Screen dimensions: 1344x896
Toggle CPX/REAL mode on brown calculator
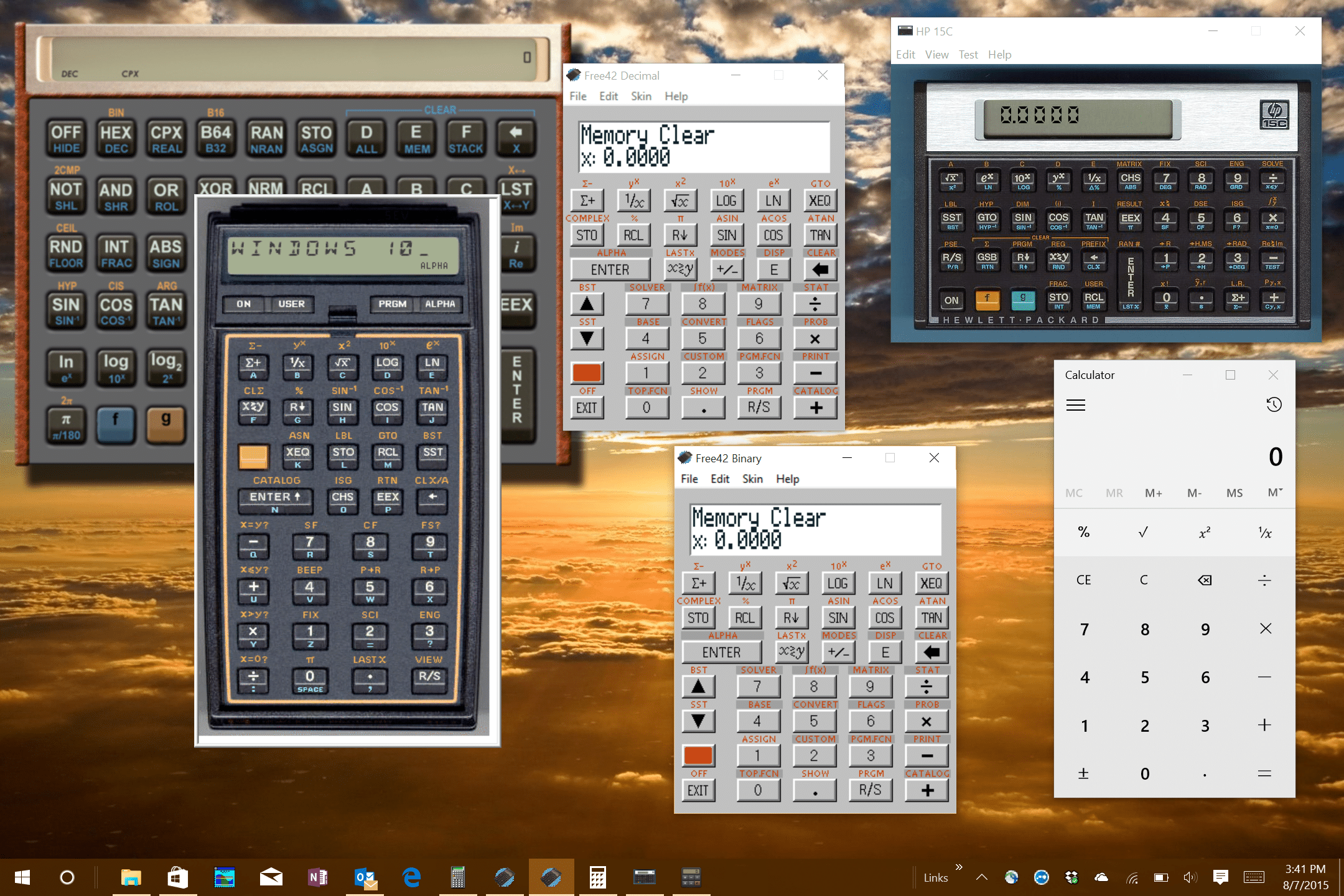pyautogui.click(x=166, y=138)
